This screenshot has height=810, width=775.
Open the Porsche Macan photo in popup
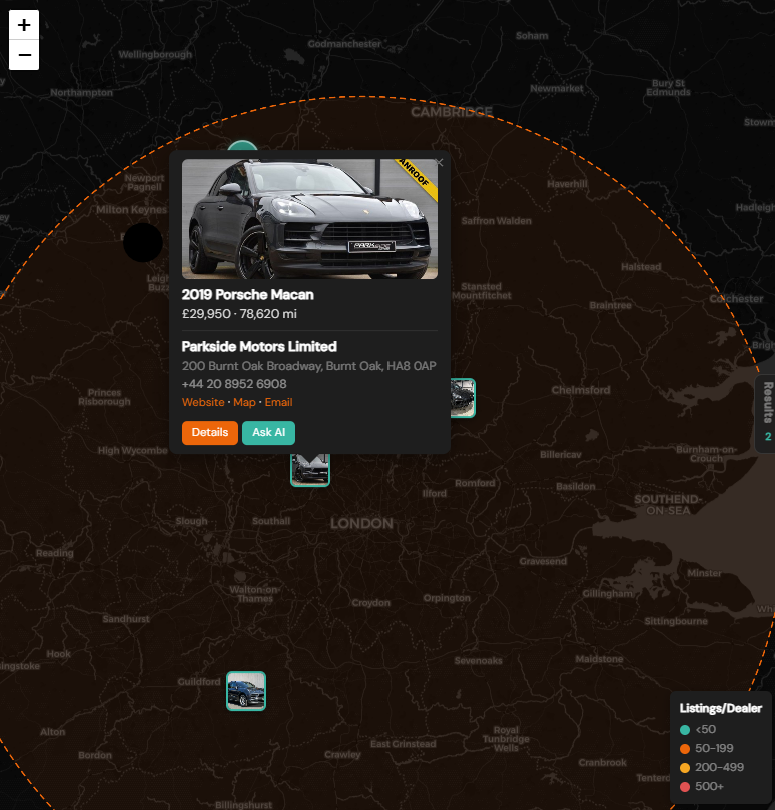[x=309, y=219]
